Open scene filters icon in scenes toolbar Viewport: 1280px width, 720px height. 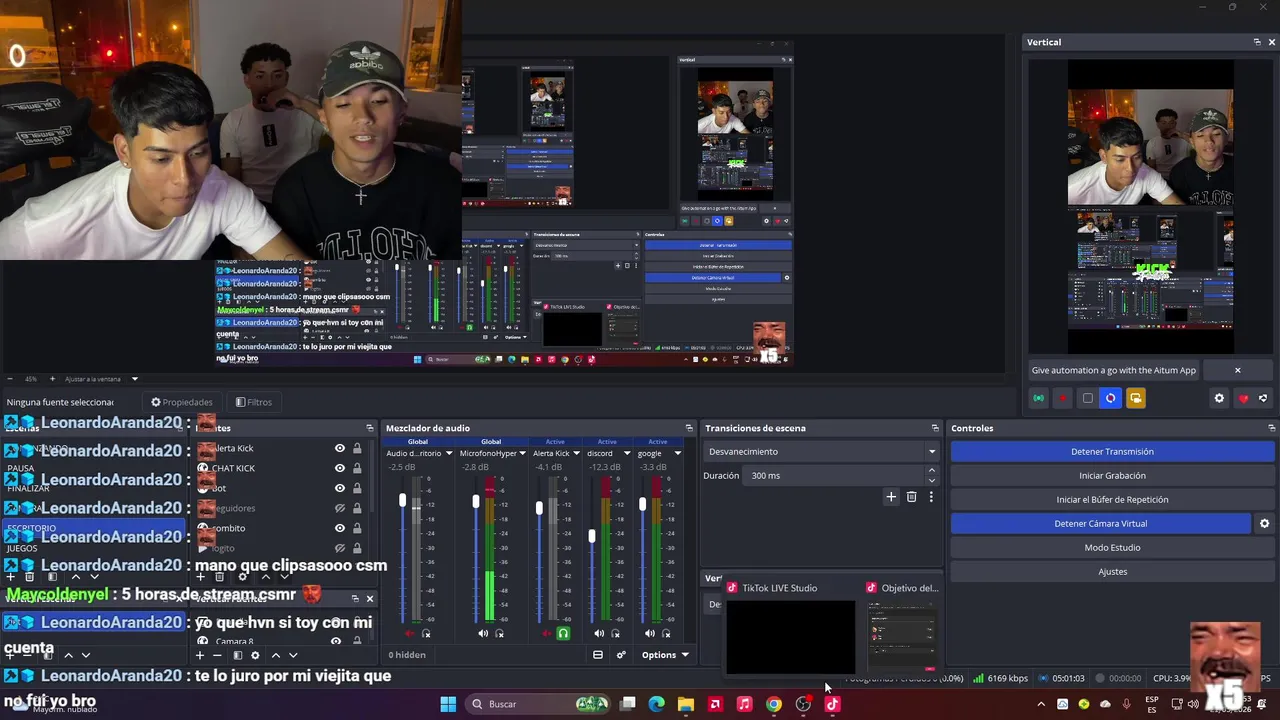52,576
